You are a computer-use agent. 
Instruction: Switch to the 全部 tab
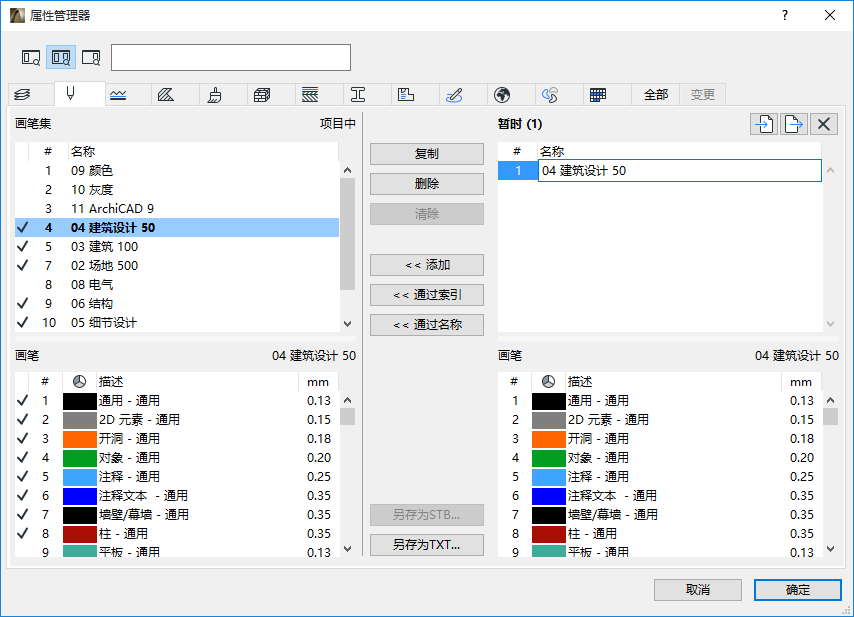pyautogui.click(x=656, y=95)
